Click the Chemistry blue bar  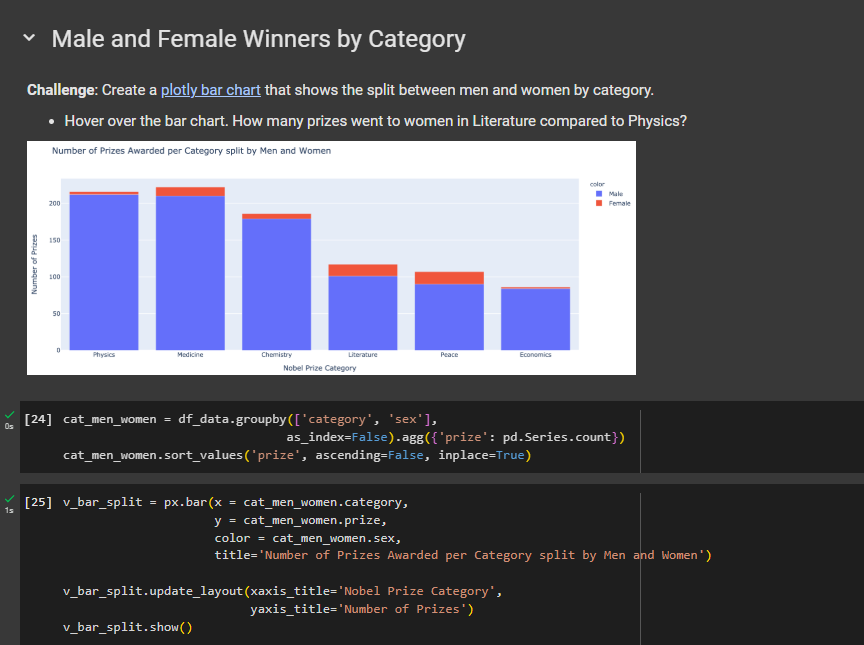[x=277, y=284]
